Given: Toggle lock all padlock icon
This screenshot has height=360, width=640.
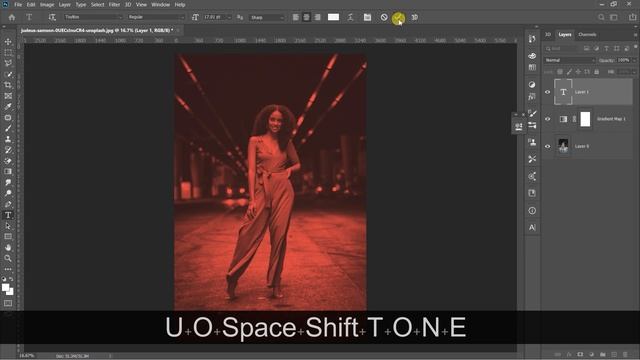Looking at the screenshot, I should [596, 72].
